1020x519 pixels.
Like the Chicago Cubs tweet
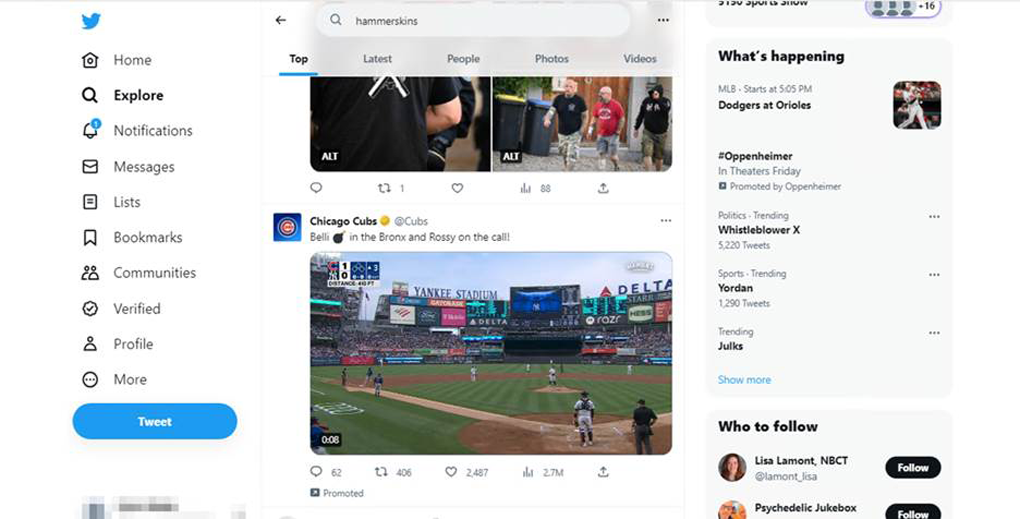[x=451, y=472]
